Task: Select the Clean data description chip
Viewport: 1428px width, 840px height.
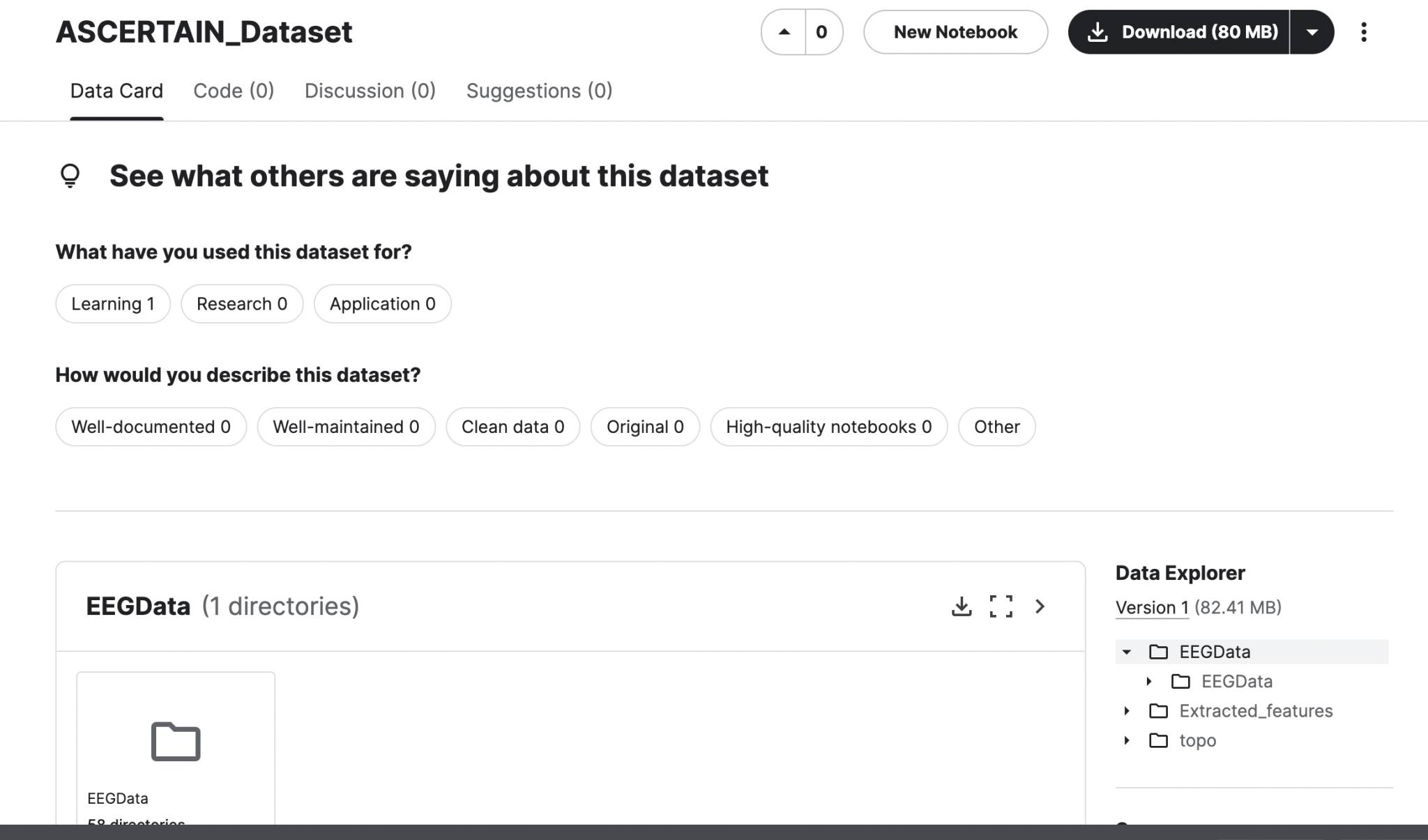Action: coord(512,427)
